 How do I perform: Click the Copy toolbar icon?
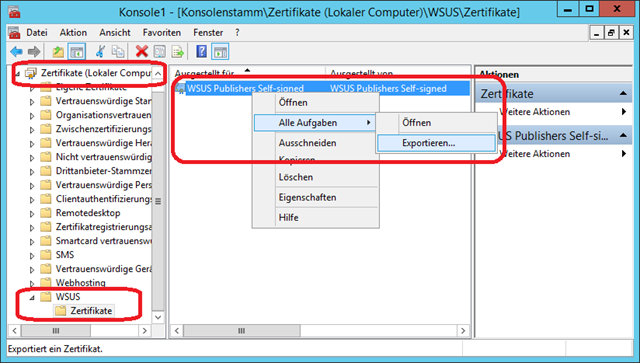coord(118,52)
